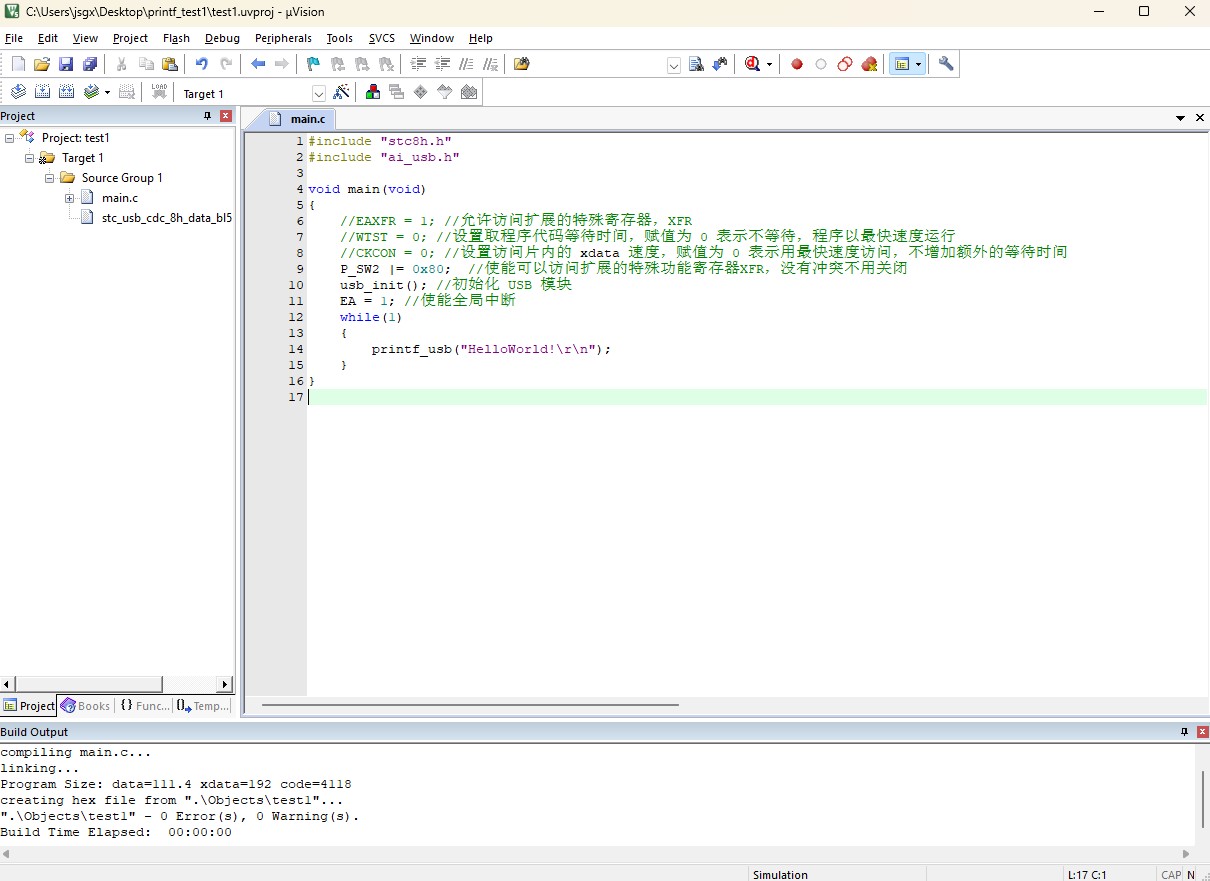Image resolution: width=1210 pixels, height=881 pixels.
Task: Click the Paste clipboard icon
Action: (170, 64)
